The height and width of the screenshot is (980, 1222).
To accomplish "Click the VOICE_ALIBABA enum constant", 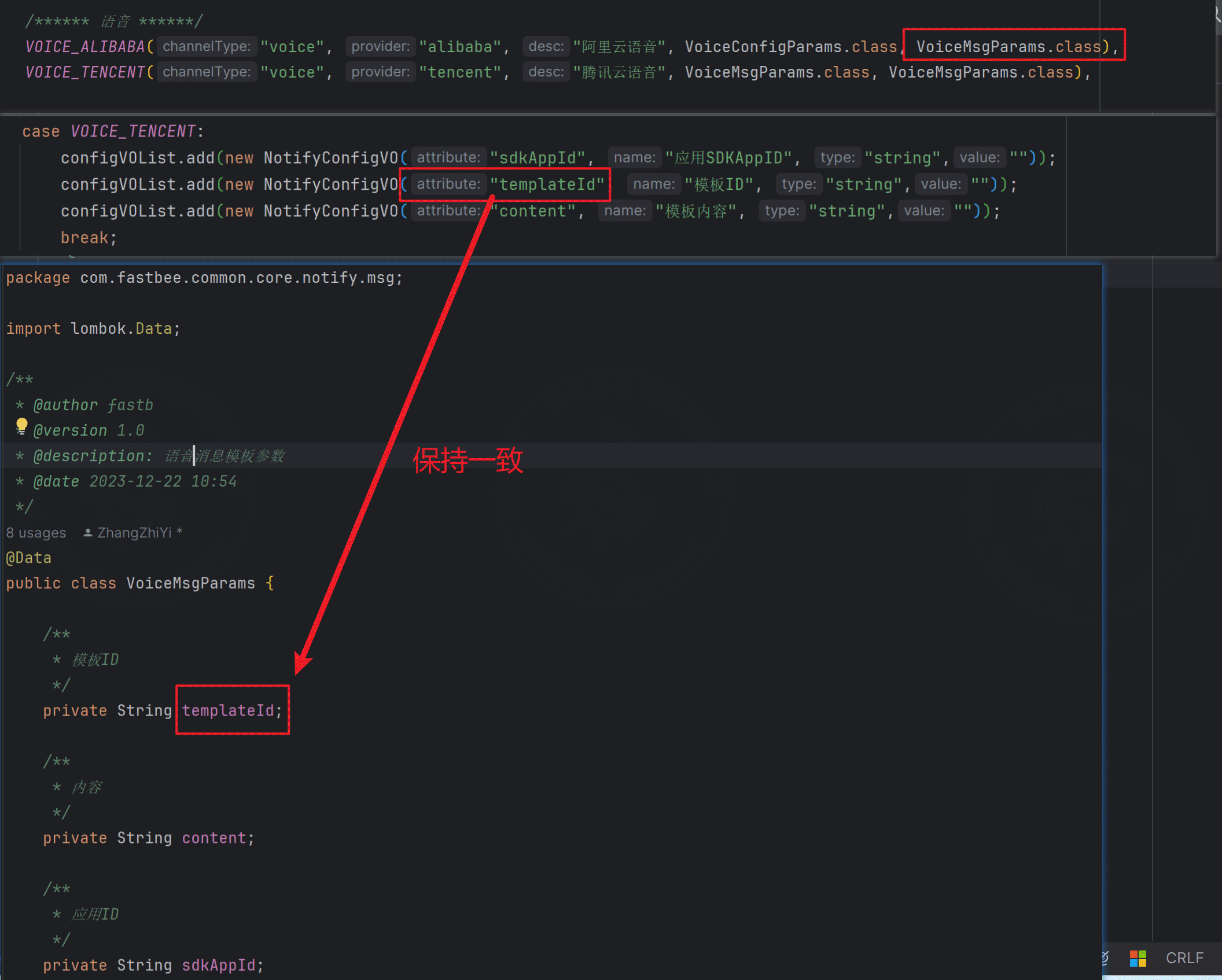I will click(85, 47).
